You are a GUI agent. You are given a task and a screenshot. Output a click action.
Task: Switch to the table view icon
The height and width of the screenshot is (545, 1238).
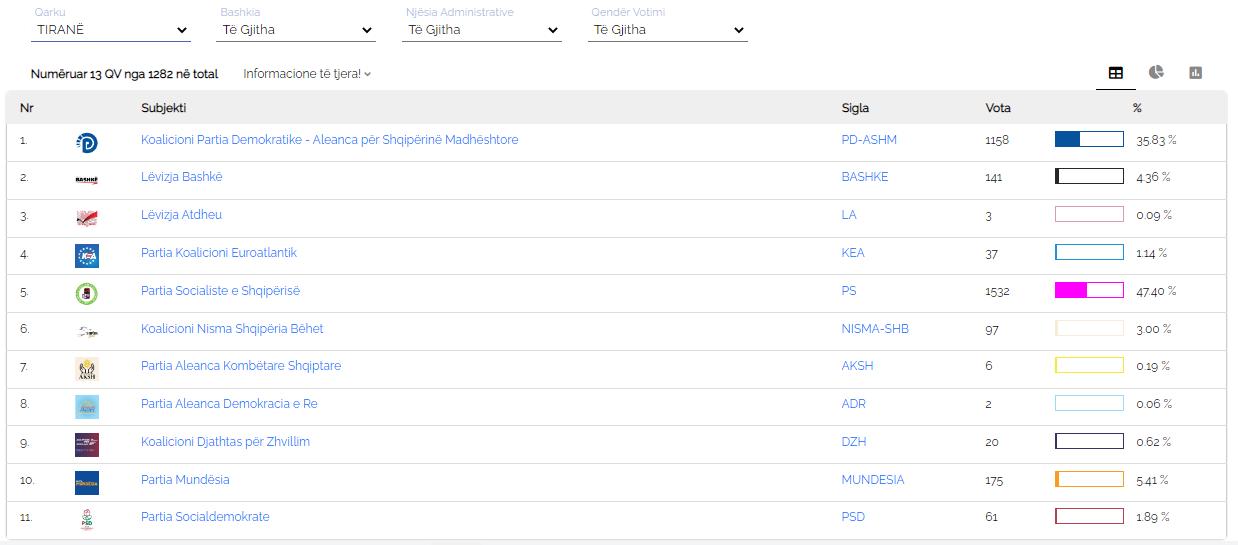tap(1116, 73)
